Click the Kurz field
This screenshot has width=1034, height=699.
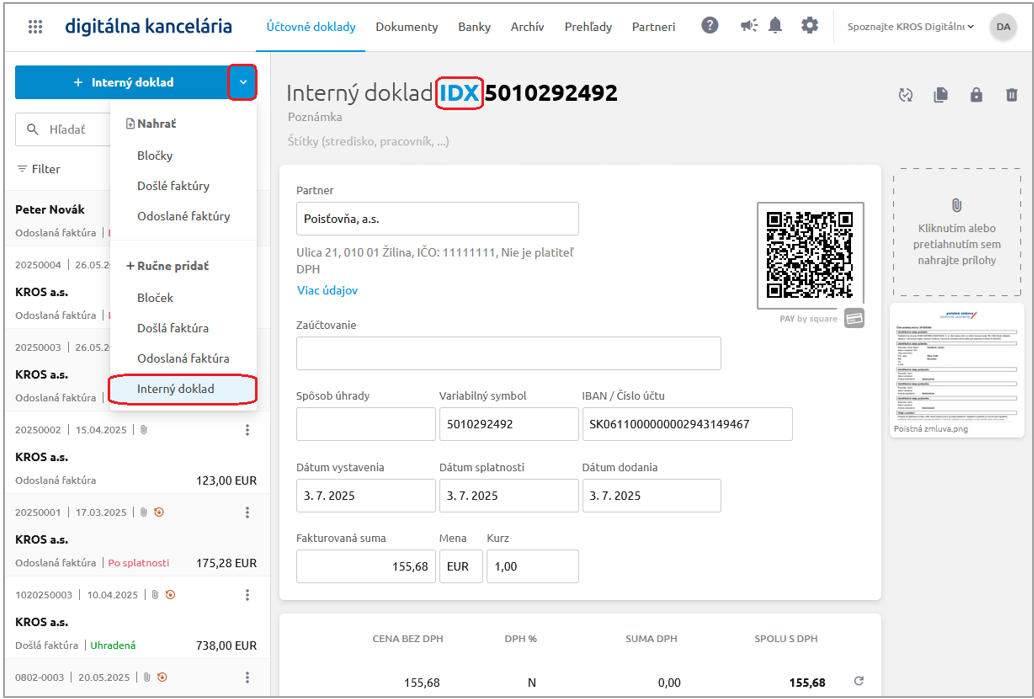coord(533,566)
